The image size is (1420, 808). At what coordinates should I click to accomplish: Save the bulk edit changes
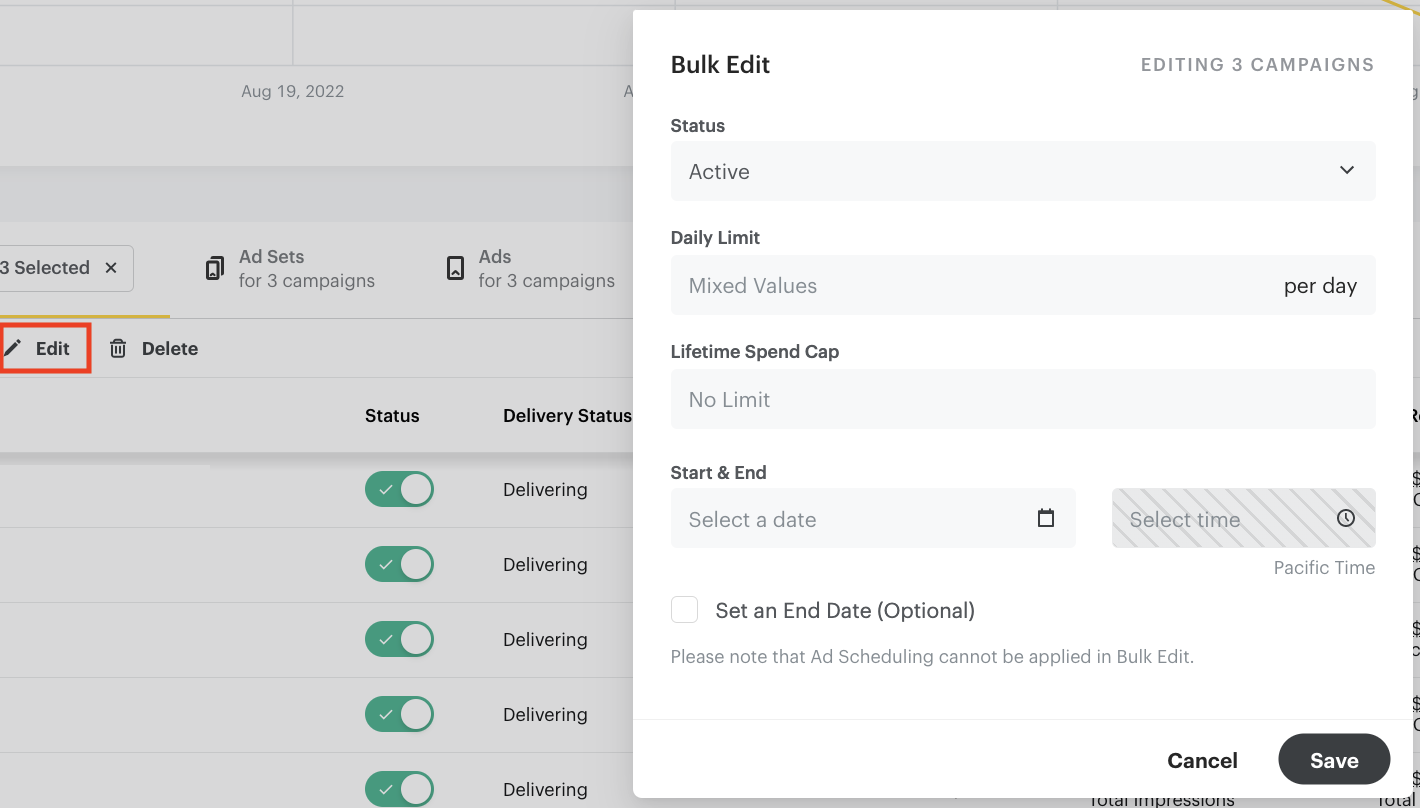click(1334, 760)
